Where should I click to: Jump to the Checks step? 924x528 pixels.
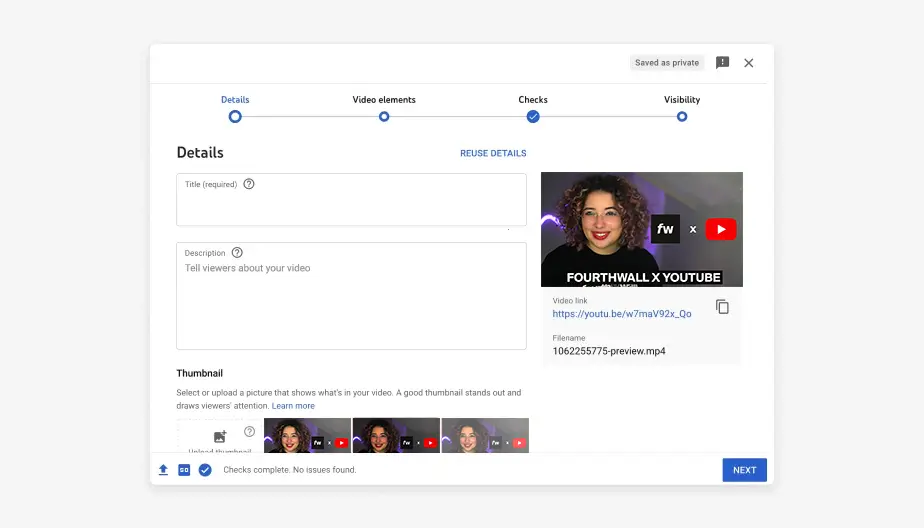533,116
